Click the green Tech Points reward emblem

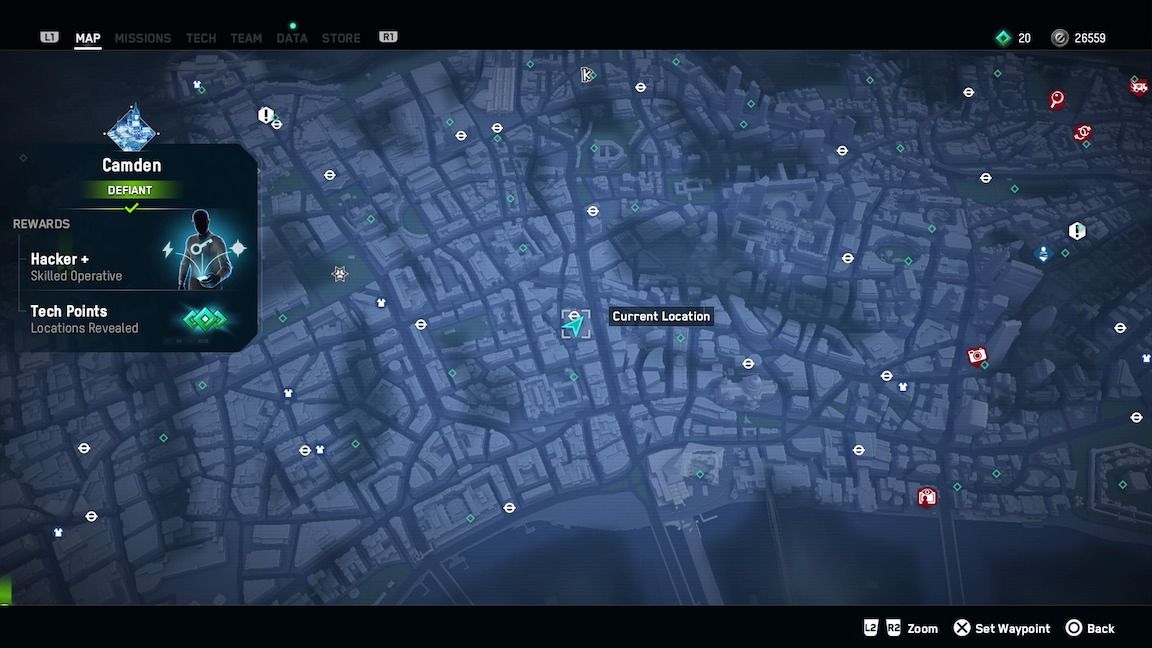(205, 320)
